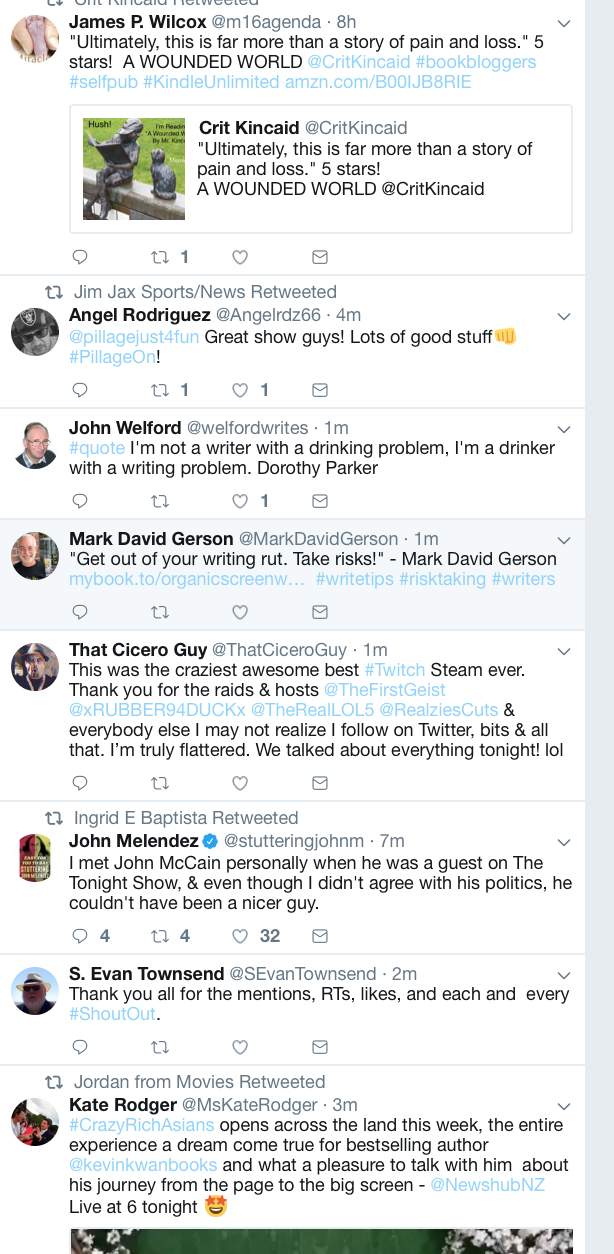Open the chevron menu on John Welford's tweet
The width and height of the screenshot is (614, 1254).
click(563, 429)
